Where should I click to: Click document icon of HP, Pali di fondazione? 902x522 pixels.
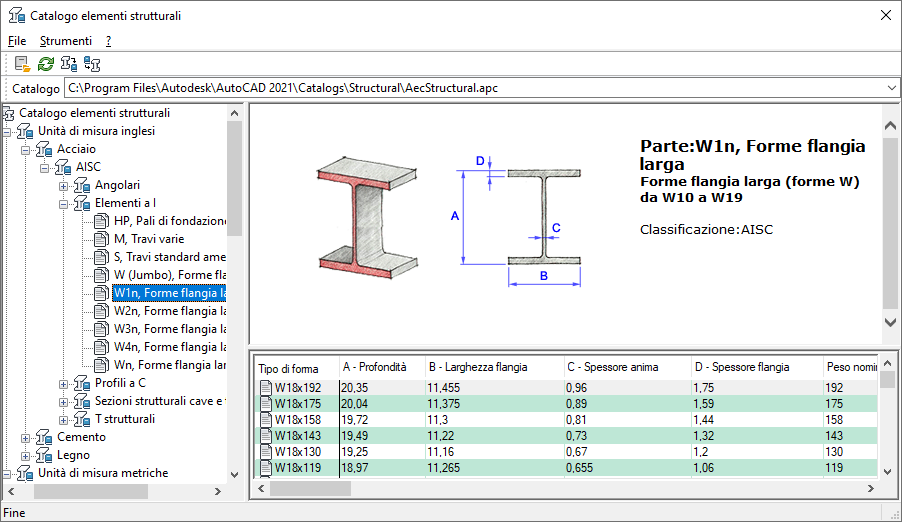(101, 221)
